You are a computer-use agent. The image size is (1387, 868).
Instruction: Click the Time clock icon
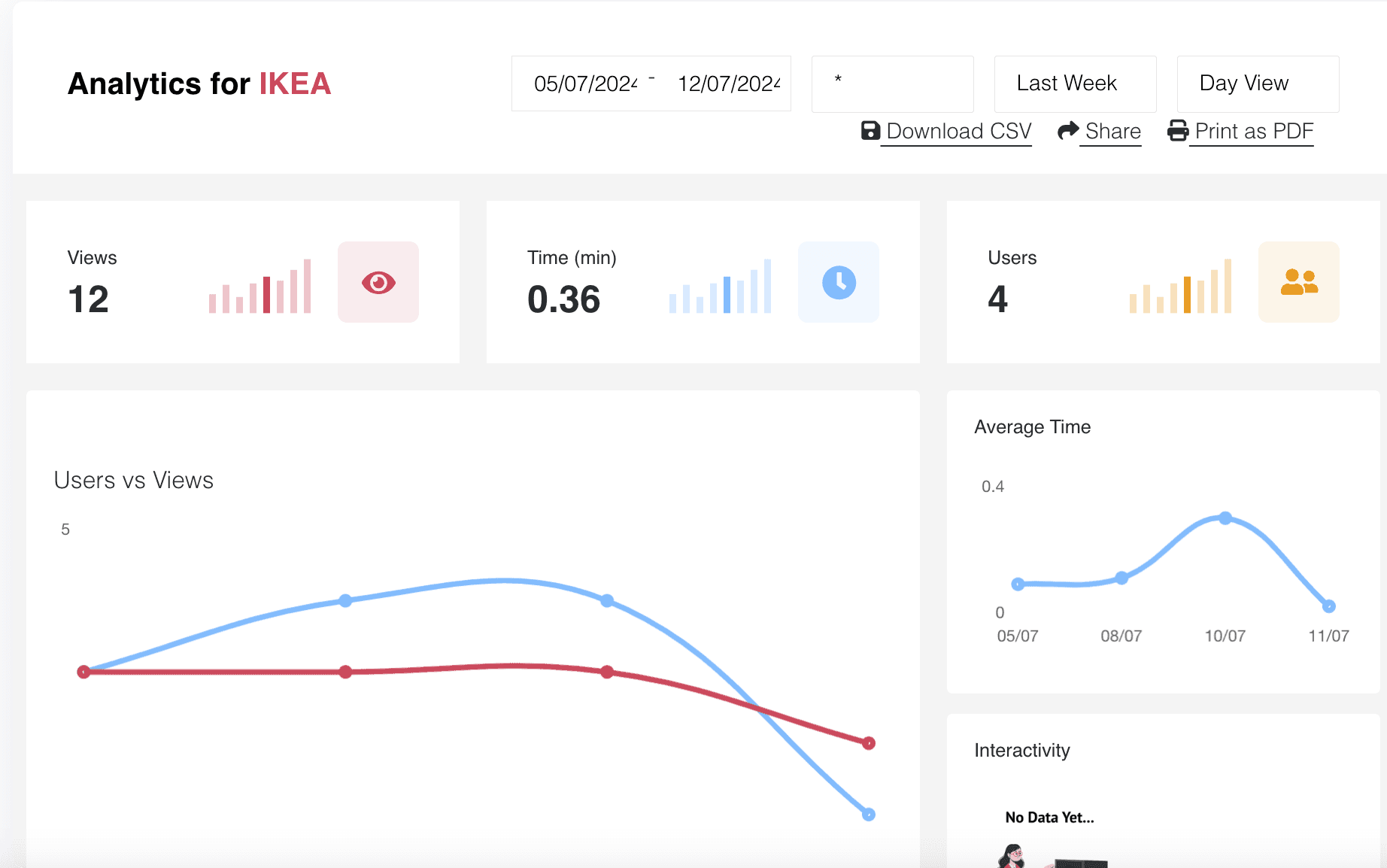point(839,282)
